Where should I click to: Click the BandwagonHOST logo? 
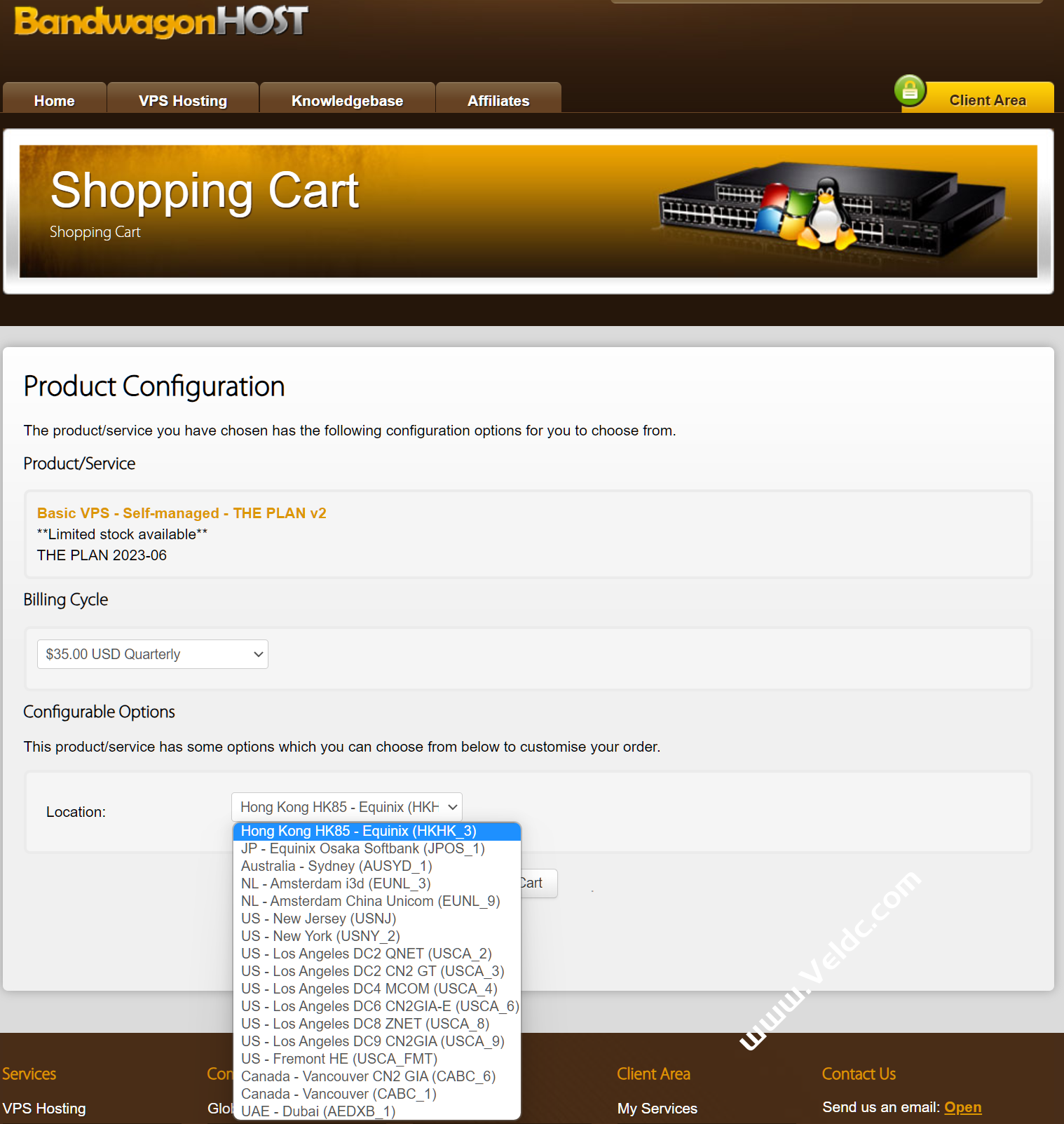pos(161,22)
